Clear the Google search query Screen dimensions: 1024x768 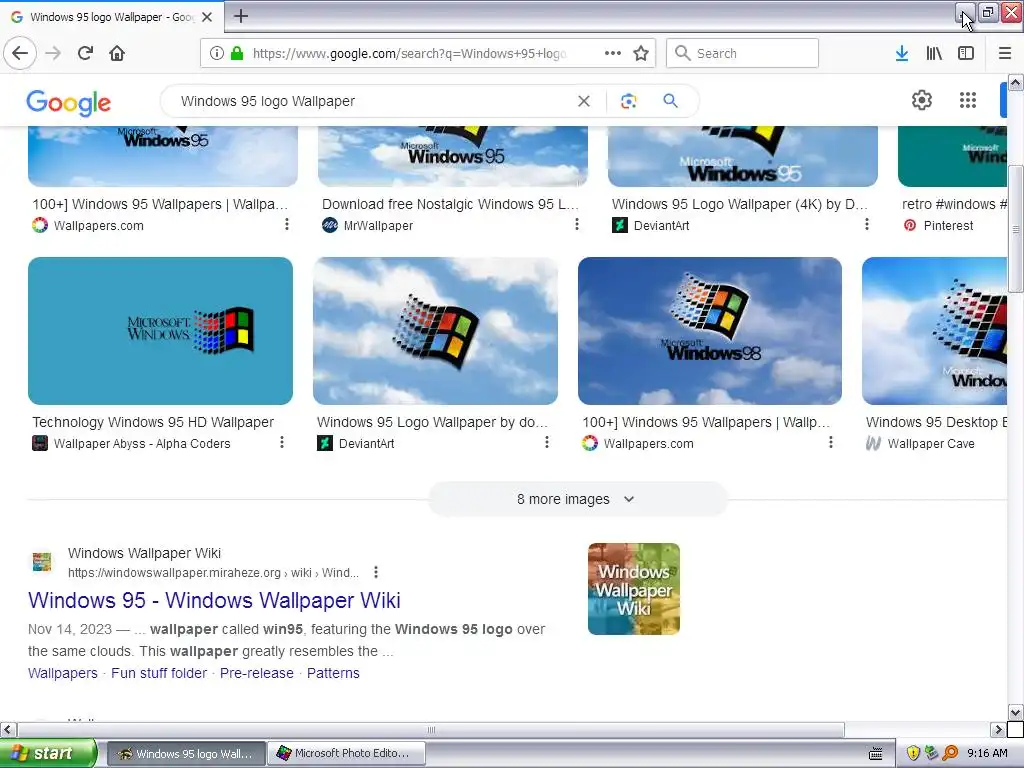coord(584,101)
